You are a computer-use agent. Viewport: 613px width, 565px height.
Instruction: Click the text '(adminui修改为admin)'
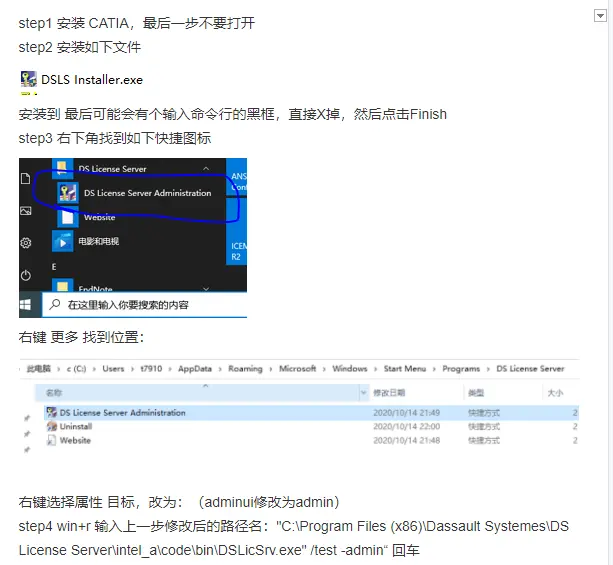(x=269, y=502)
